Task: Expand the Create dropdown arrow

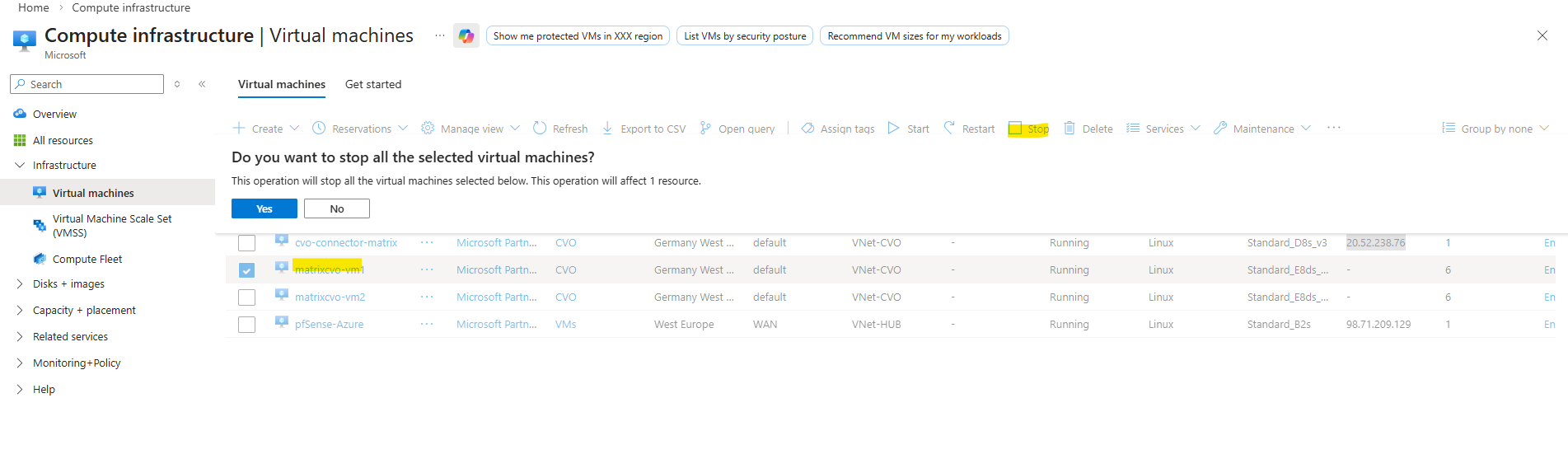Action: [294, 128]
